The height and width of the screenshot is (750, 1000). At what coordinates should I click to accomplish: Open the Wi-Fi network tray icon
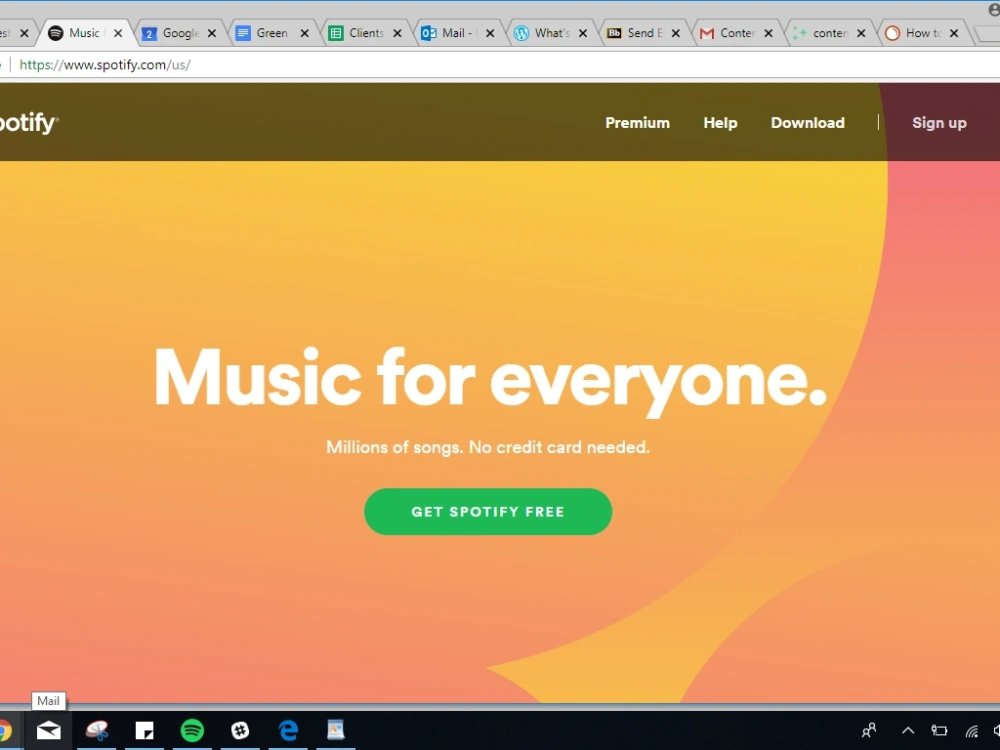click(x=971, y=731)
